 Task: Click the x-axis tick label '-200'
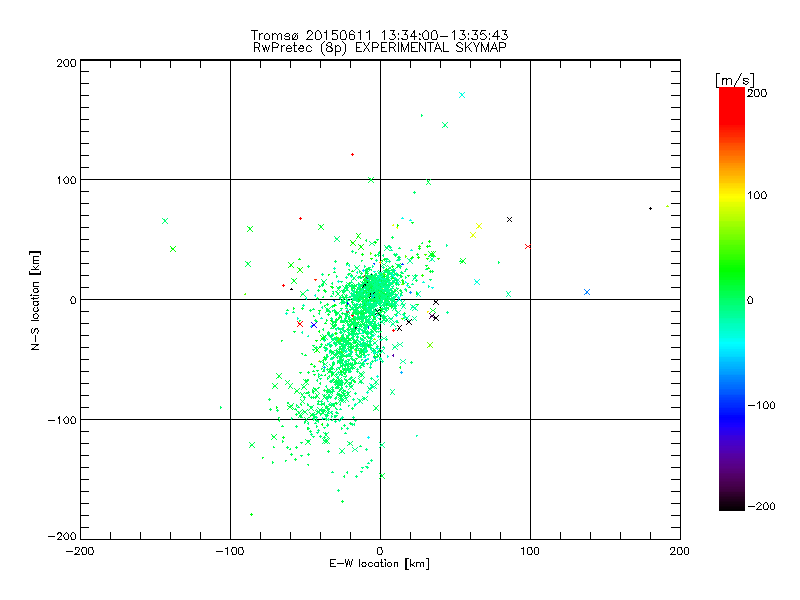coord(80,551)
